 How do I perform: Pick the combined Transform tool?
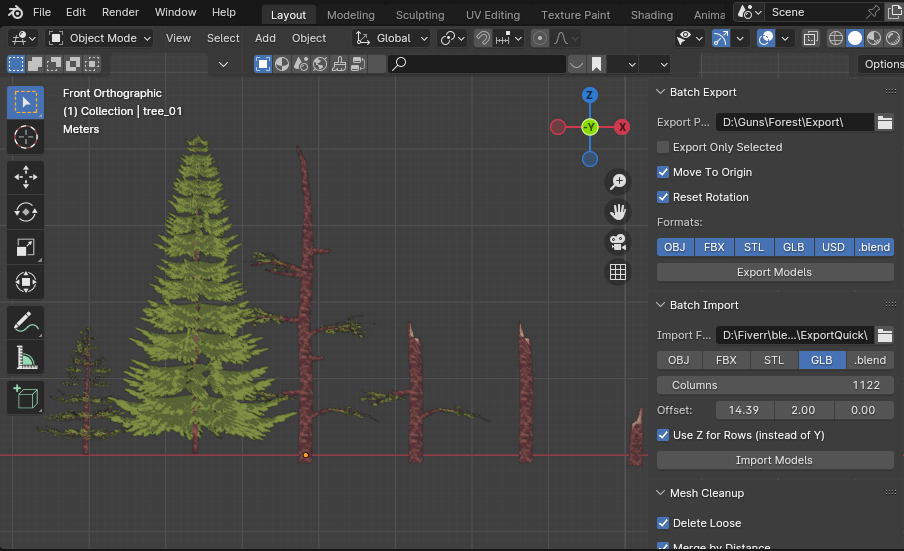pyautogui.click(x=25, y=282)
